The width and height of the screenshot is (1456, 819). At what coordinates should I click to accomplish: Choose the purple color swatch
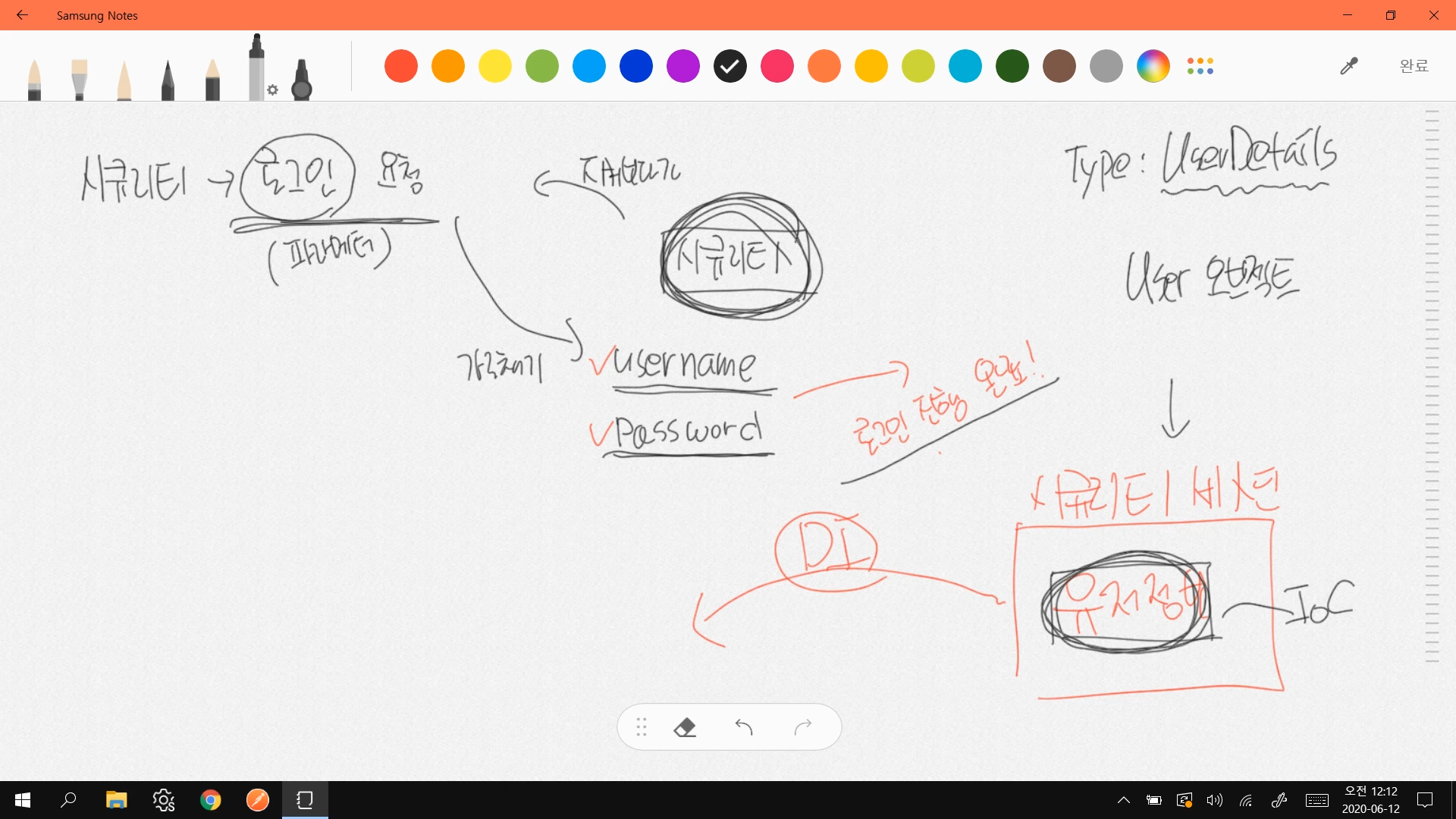tap(682, 67)
